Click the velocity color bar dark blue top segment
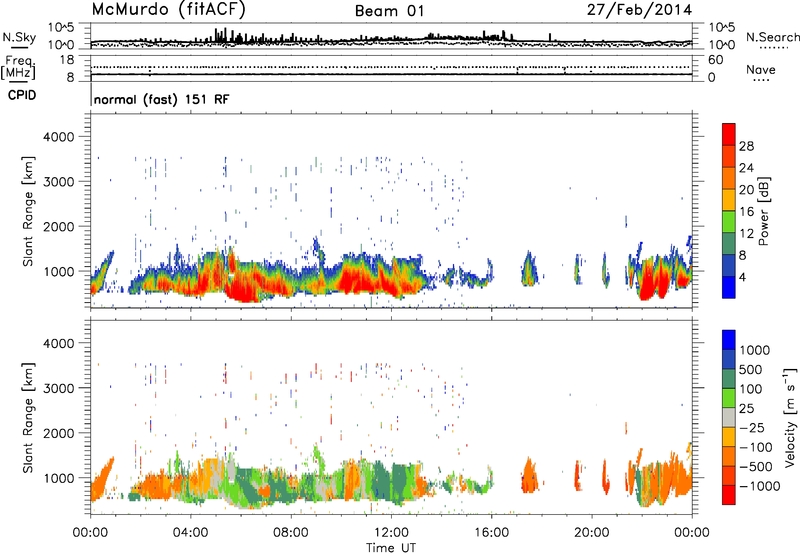 (729, 340)
